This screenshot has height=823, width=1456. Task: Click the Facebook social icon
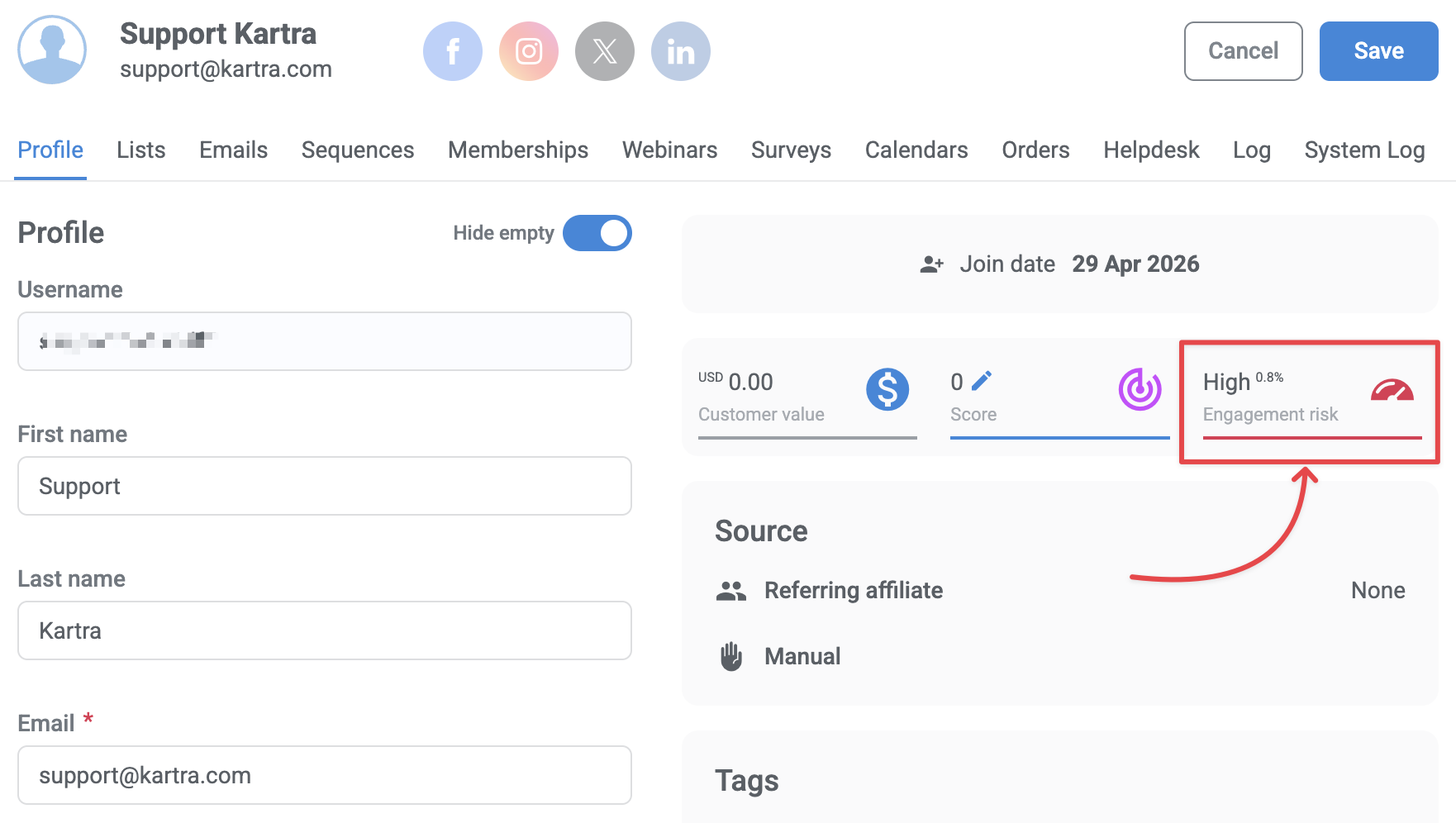coord(452,50)
